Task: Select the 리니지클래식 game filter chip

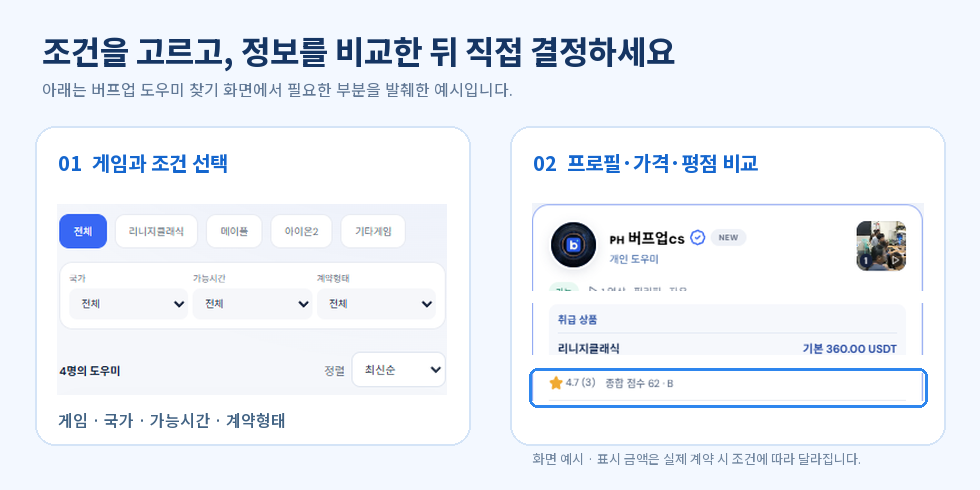Action: (156, 231)
